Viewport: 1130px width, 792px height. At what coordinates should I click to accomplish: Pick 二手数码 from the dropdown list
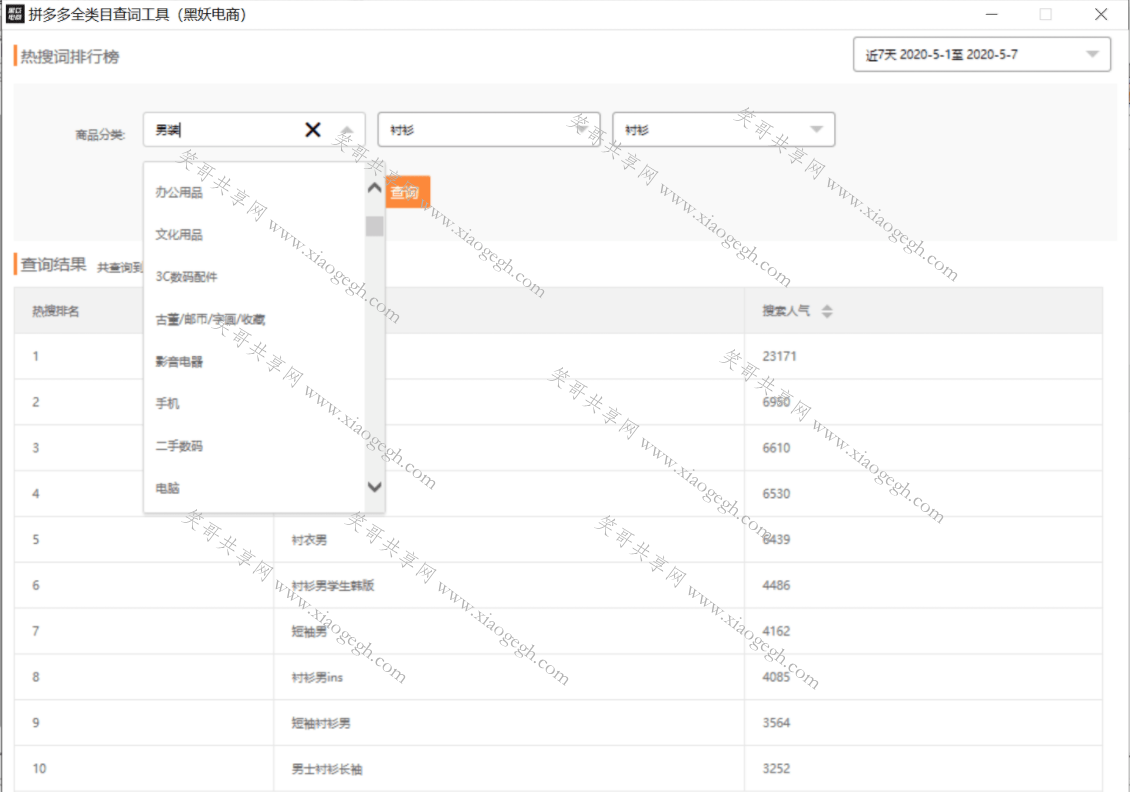179,446
